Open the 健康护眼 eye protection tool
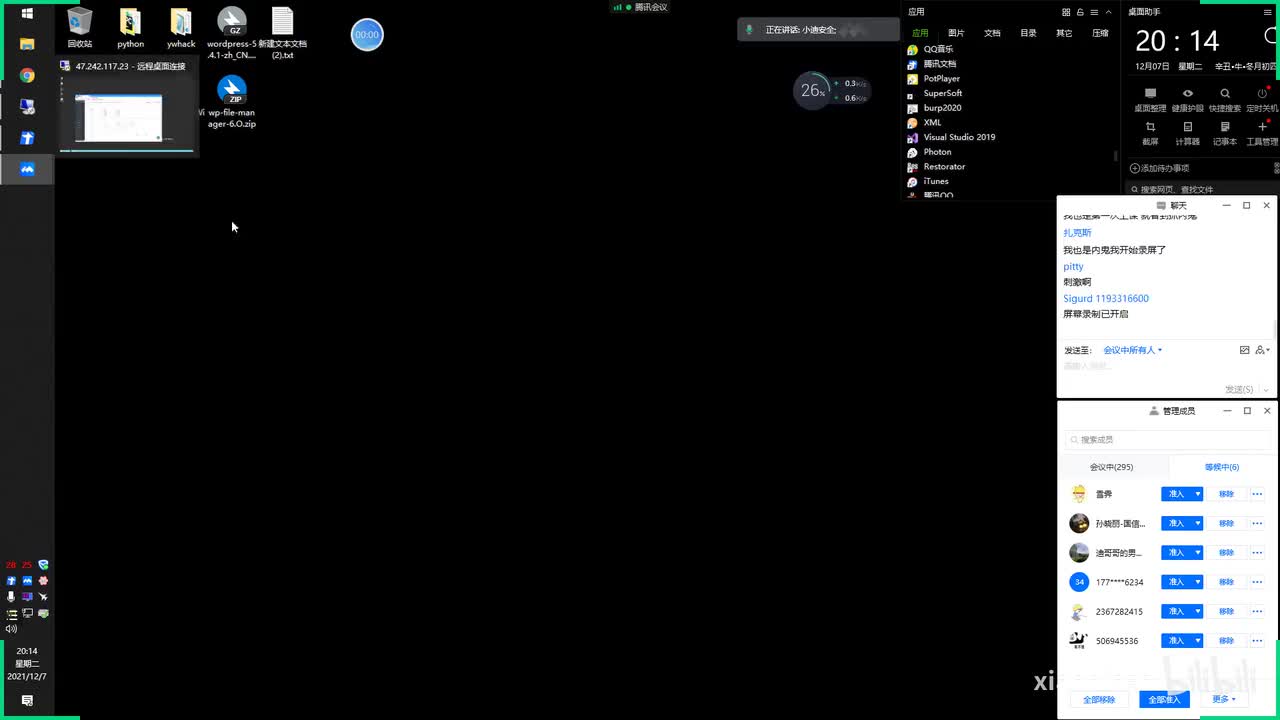The width and height of the screenshot is (1280, 720). click(x=1187, y=100)
